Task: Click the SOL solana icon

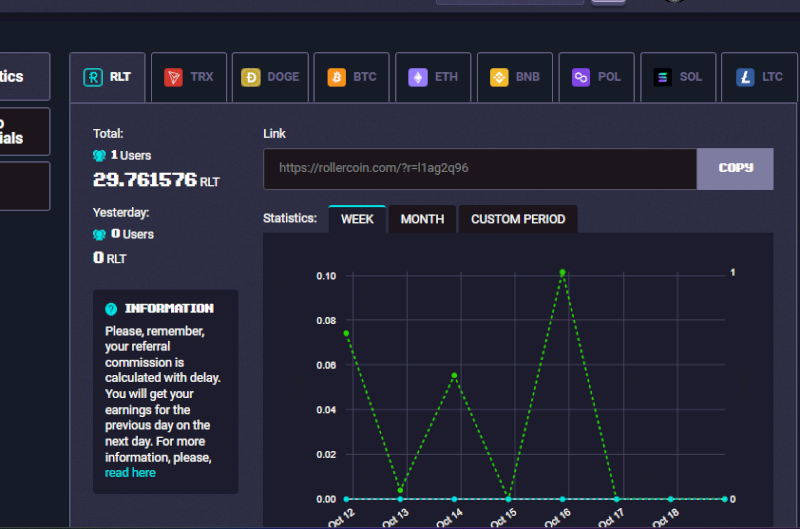Action: [x=662, y=77]
